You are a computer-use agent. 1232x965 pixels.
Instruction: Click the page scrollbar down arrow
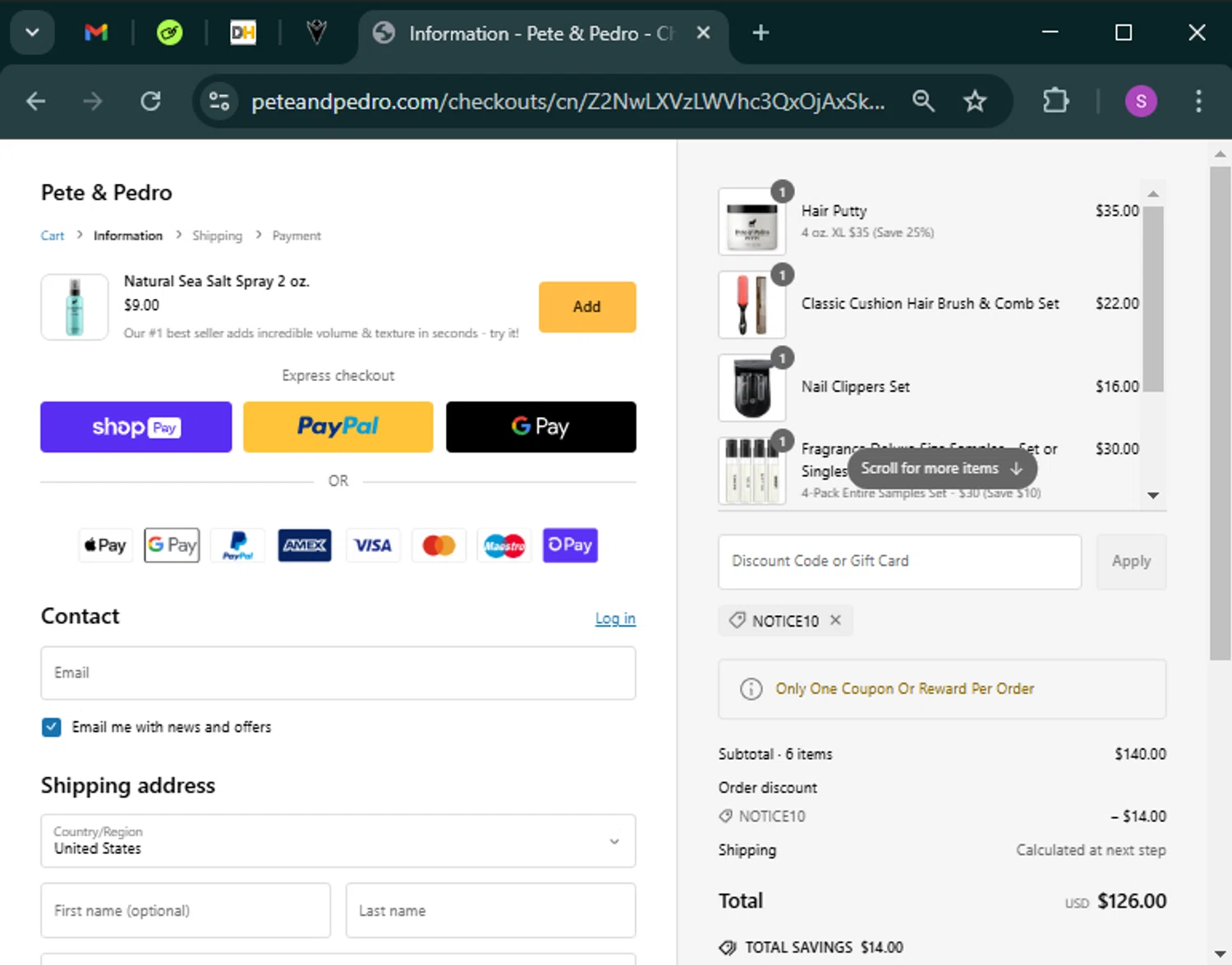(1220, 954)
